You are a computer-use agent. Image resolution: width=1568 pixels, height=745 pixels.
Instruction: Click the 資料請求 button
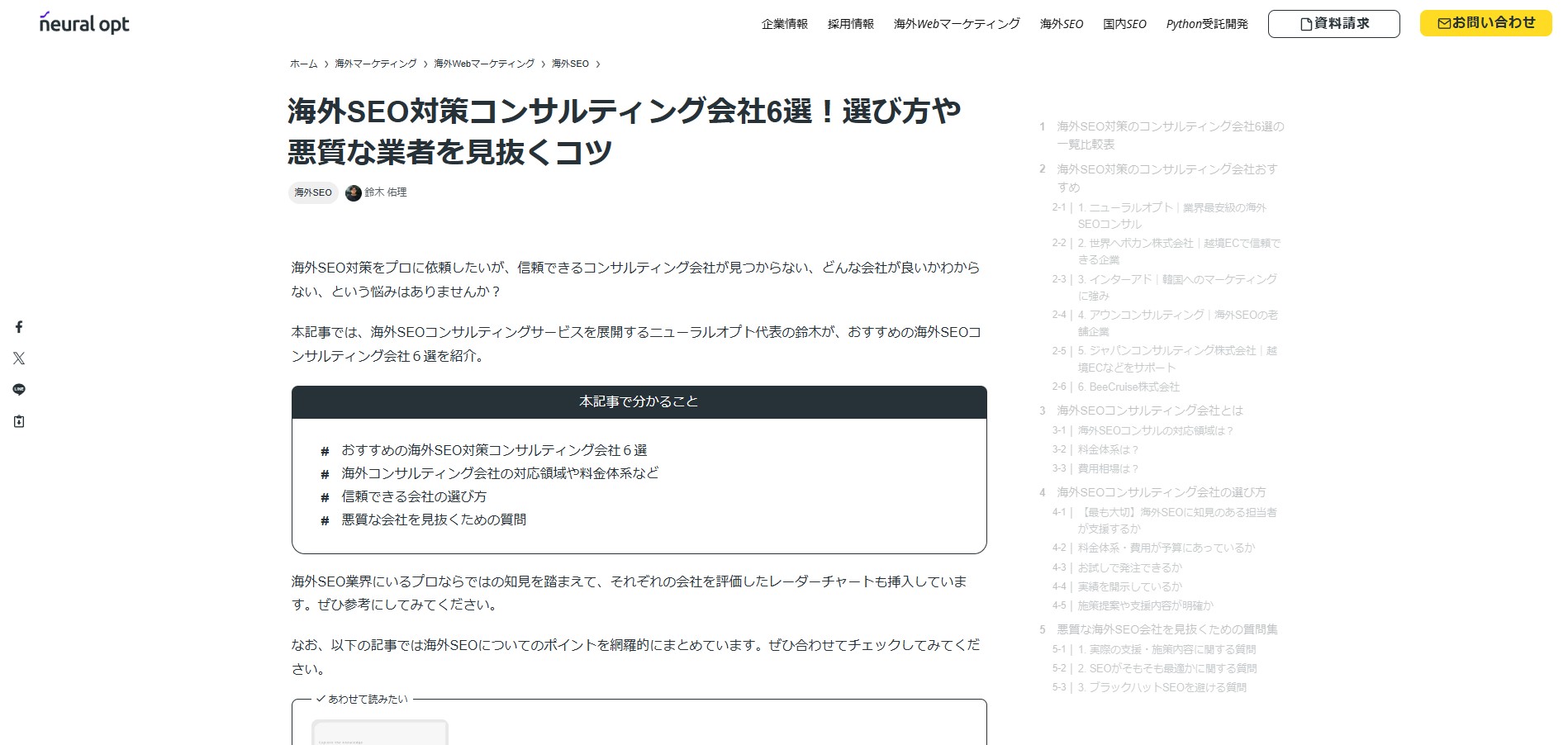click(1333, 24)
